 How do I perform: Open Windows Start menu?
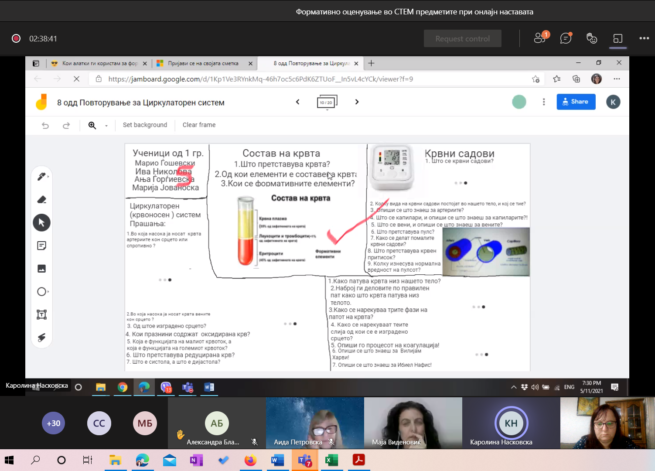tap(9, 460)
